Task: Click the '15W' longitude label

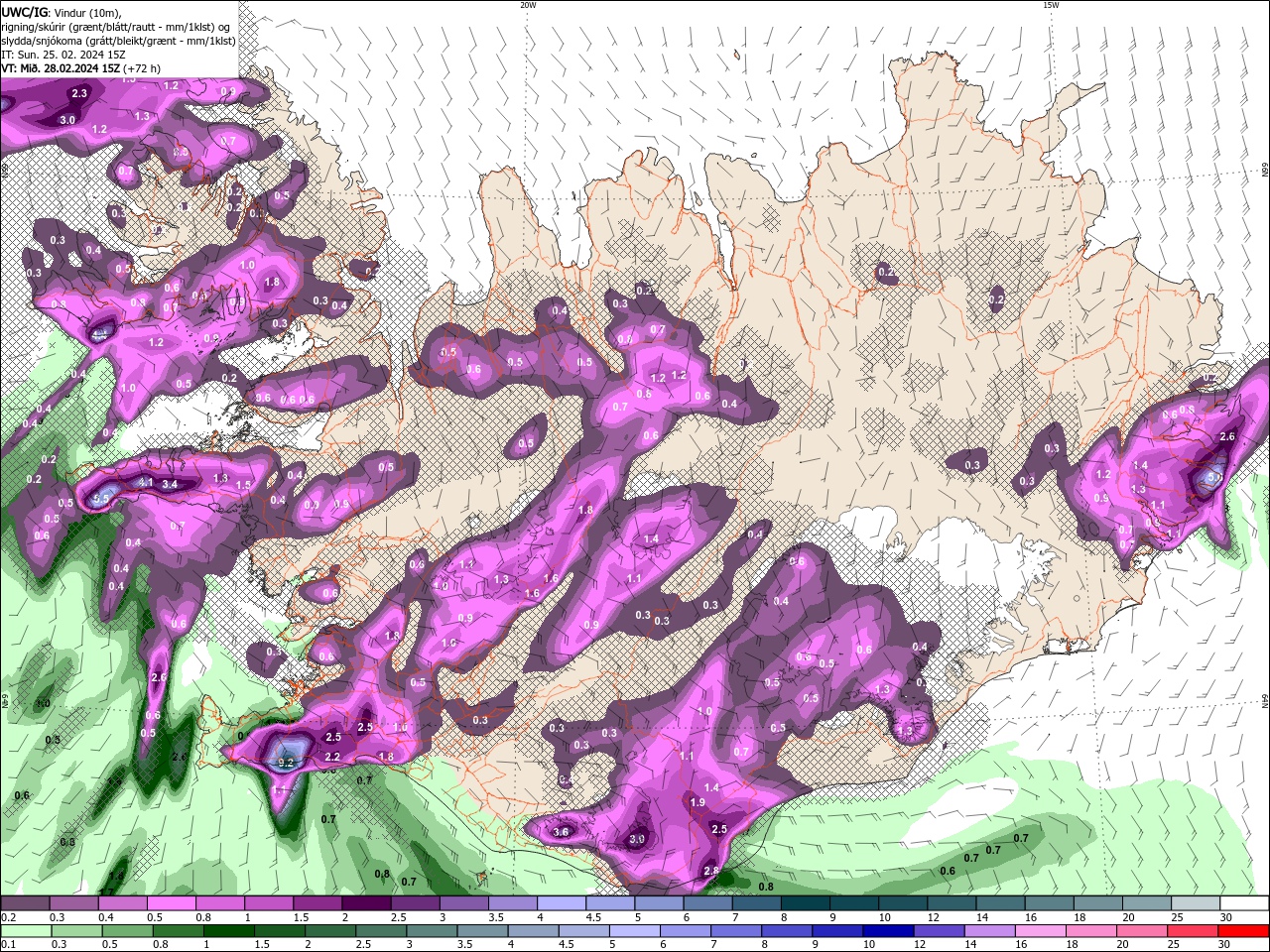Action: [1051, 5]
